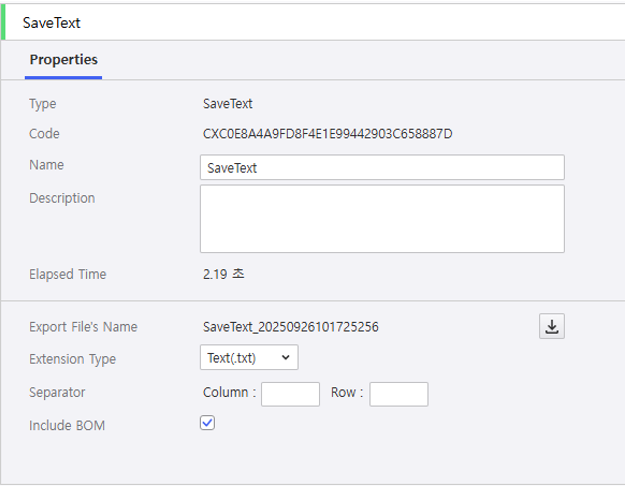Click the export file name SaveText_20250926101725256
The width and height of the screenshot is (627, 487).
290,327
